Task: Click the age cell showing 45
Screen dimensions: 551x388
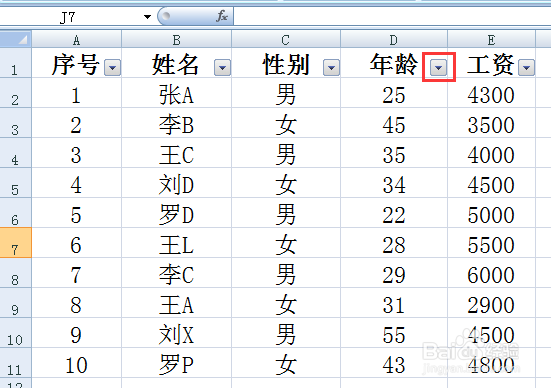Action: tap(394, 123)
